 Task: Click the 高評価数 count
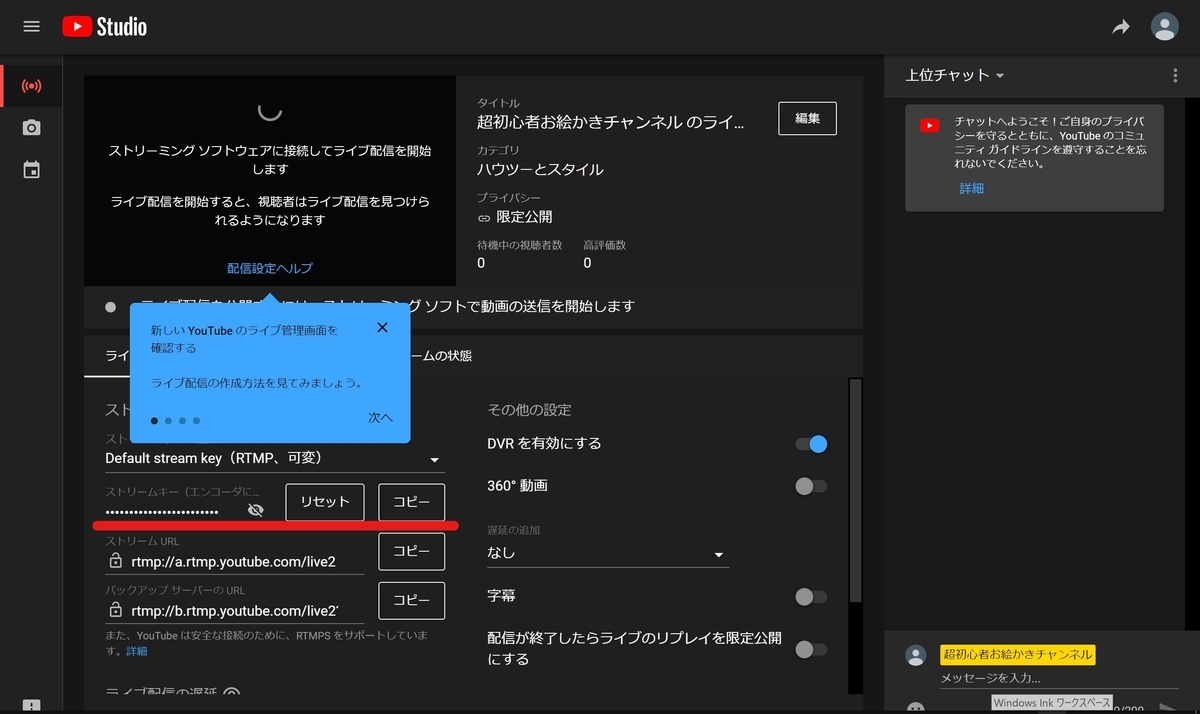pos(587,263)
